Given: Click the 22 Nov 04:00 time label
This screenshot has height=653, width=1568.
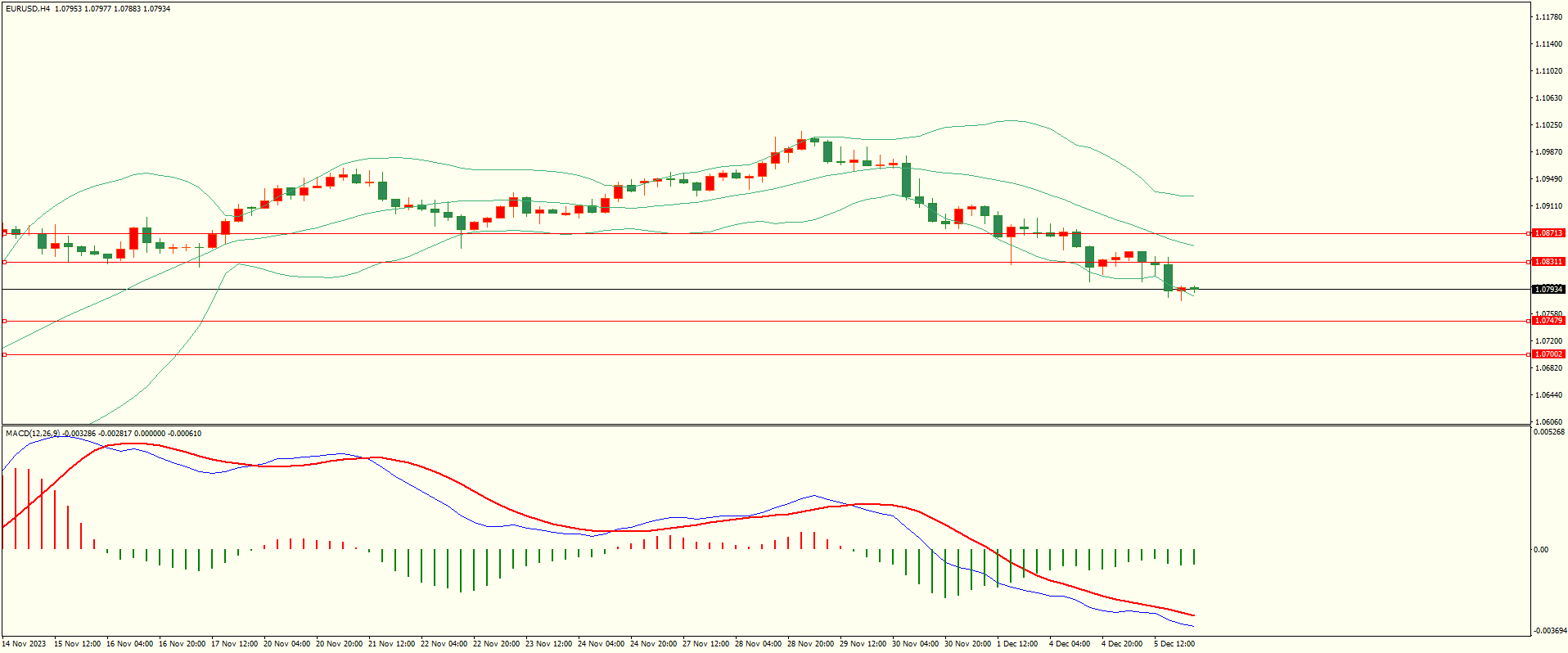Looking at the screenshot, I should [444, 644].
